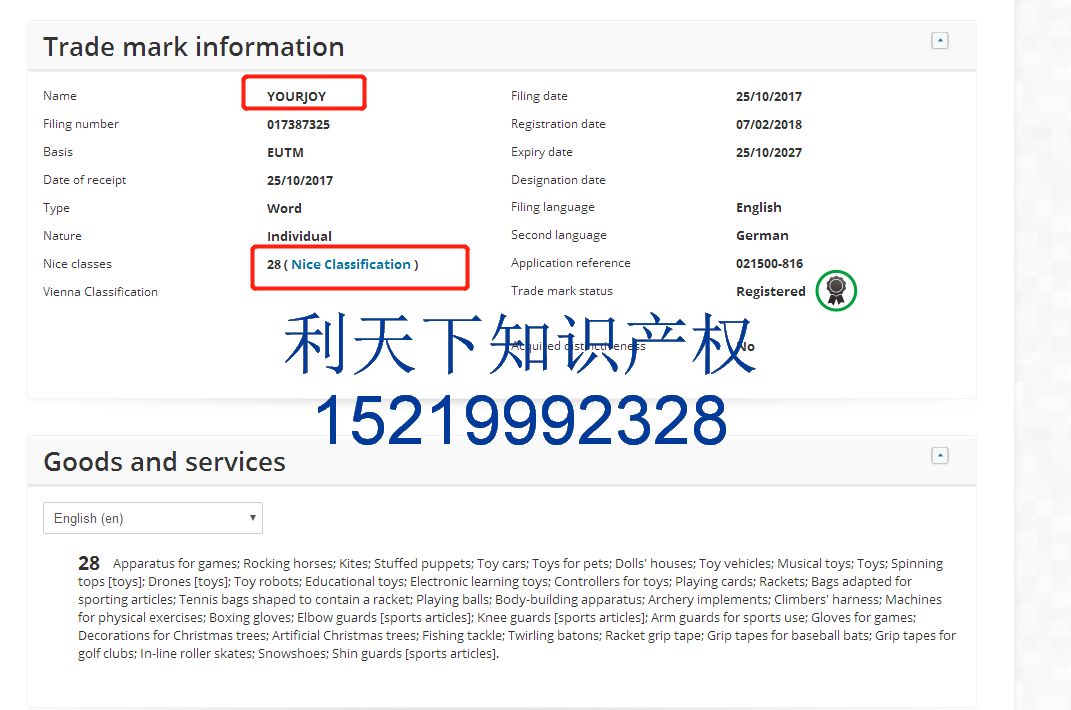The image size is (1071, 710).
Task: Click the class number 28 in goods list
Action: [x=89, y=563]
